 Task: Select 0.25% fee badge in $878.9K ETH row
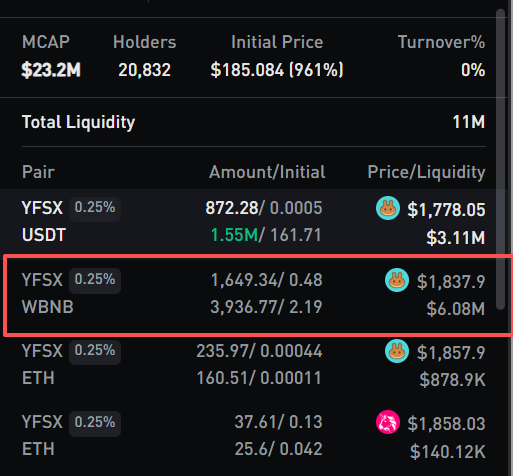95,351
